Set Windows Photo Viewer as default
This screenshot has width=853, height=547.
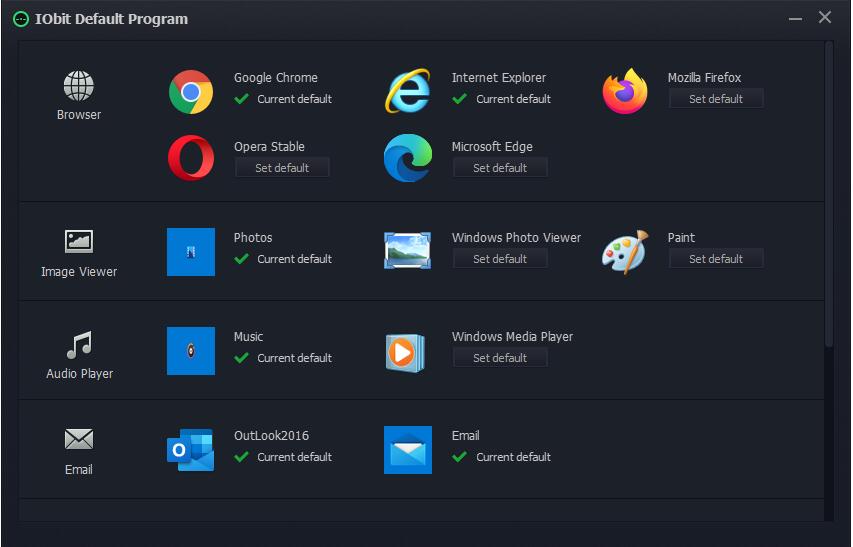pos(500,258)
